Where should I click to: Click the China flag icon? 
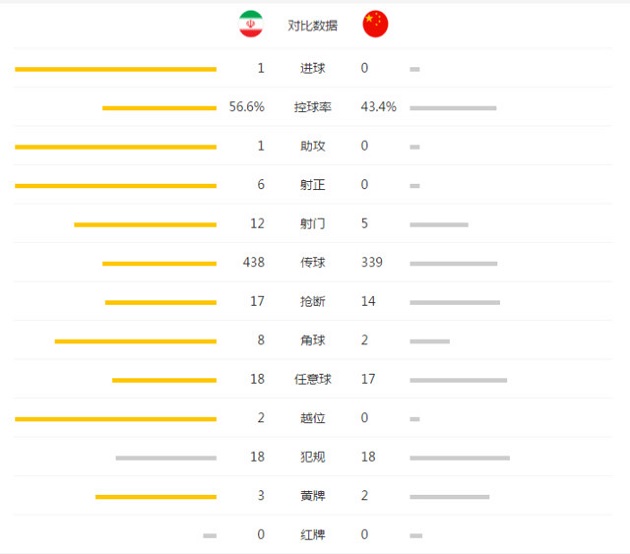(375, 24)
